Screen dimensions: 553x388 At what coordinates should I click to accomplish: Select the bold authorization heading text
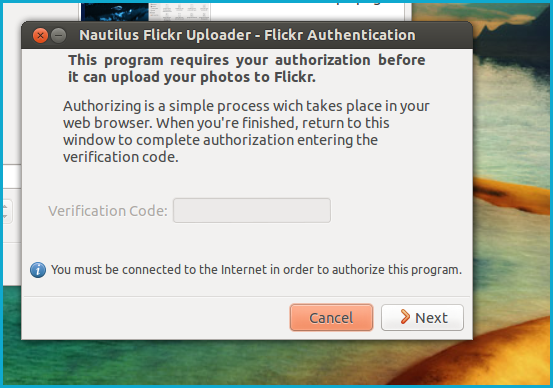coord(247,68)
